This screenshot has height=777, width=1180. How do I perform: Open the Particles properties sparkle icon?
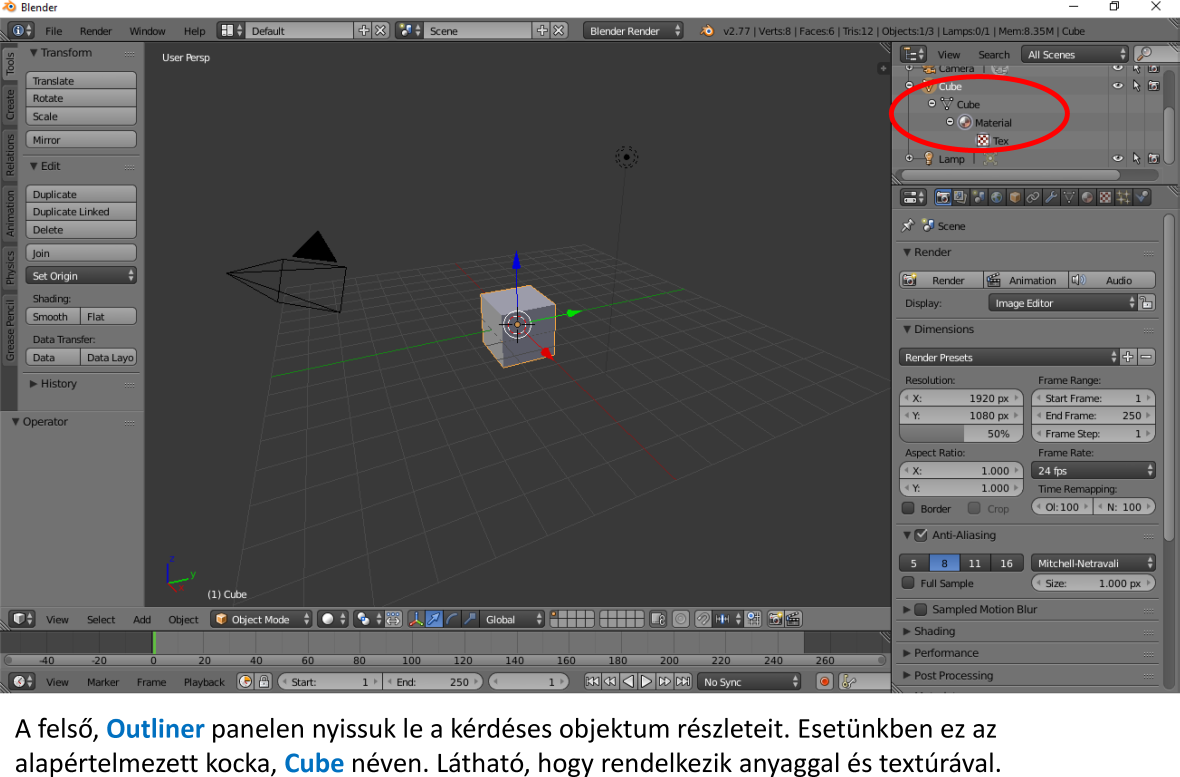coord(1123,197)
